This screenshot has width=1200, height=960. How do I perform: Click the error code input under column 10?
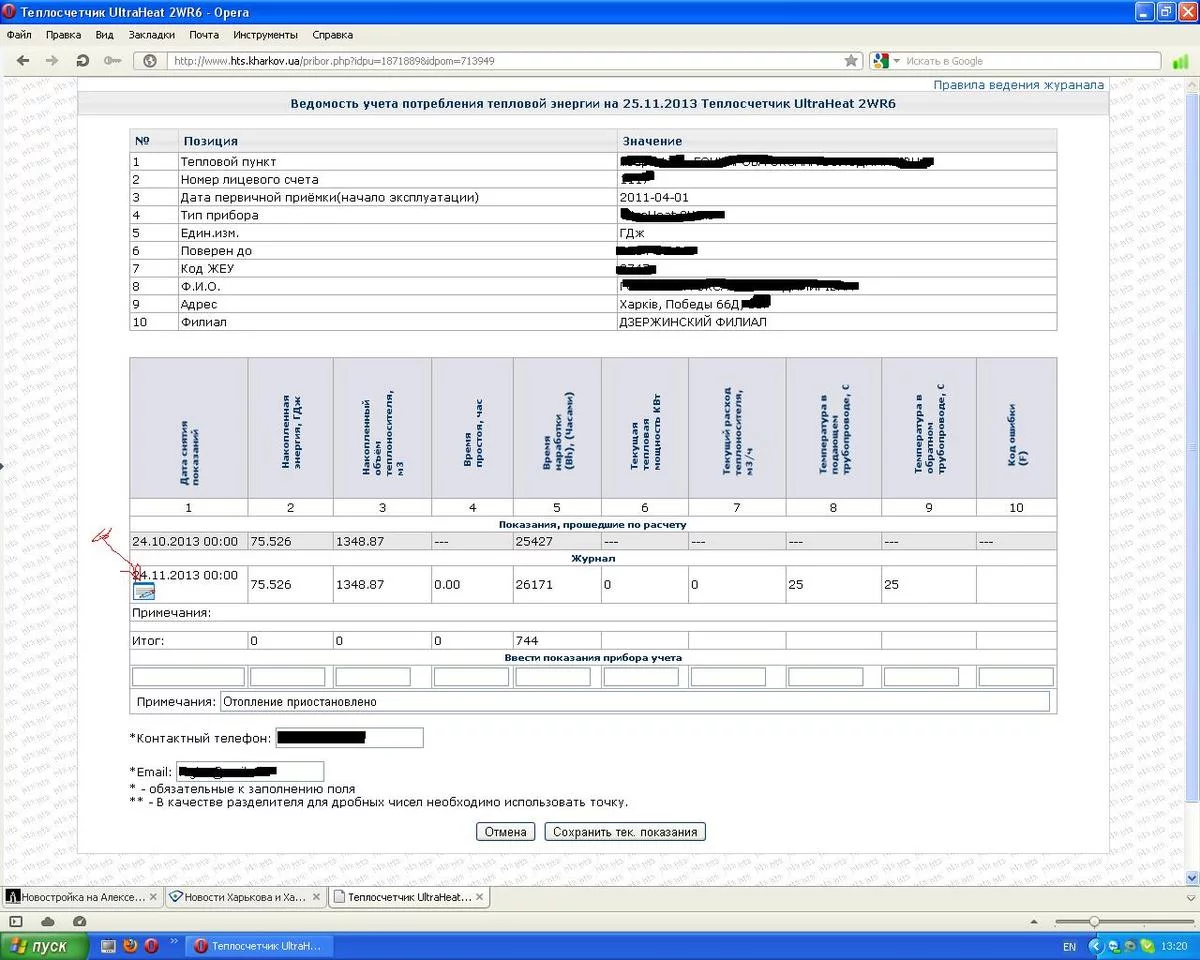tap(1016, 677)
